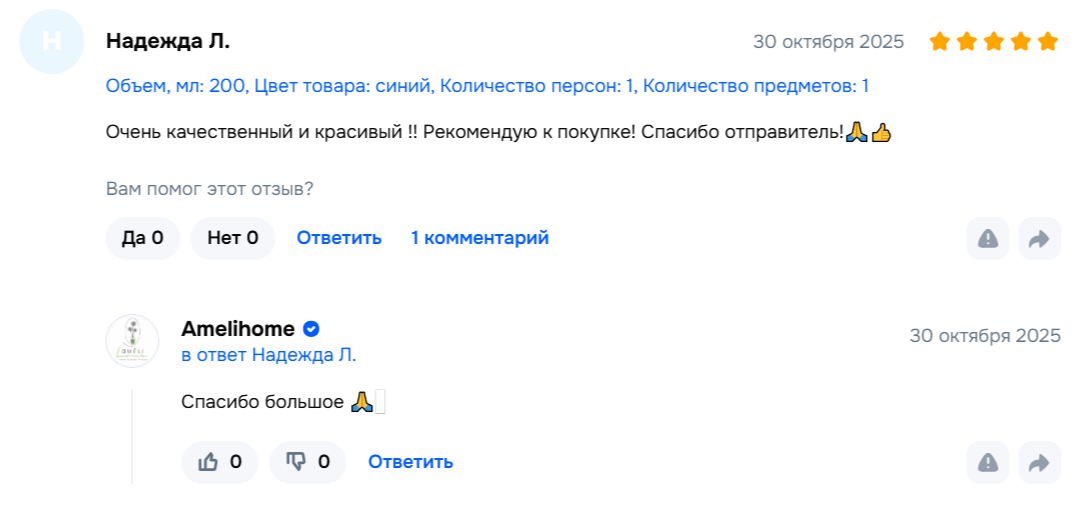This screenshot has height=514, width=1092.
Task: Open the Amelihome seller logo avatar
Action: point(132,341)
